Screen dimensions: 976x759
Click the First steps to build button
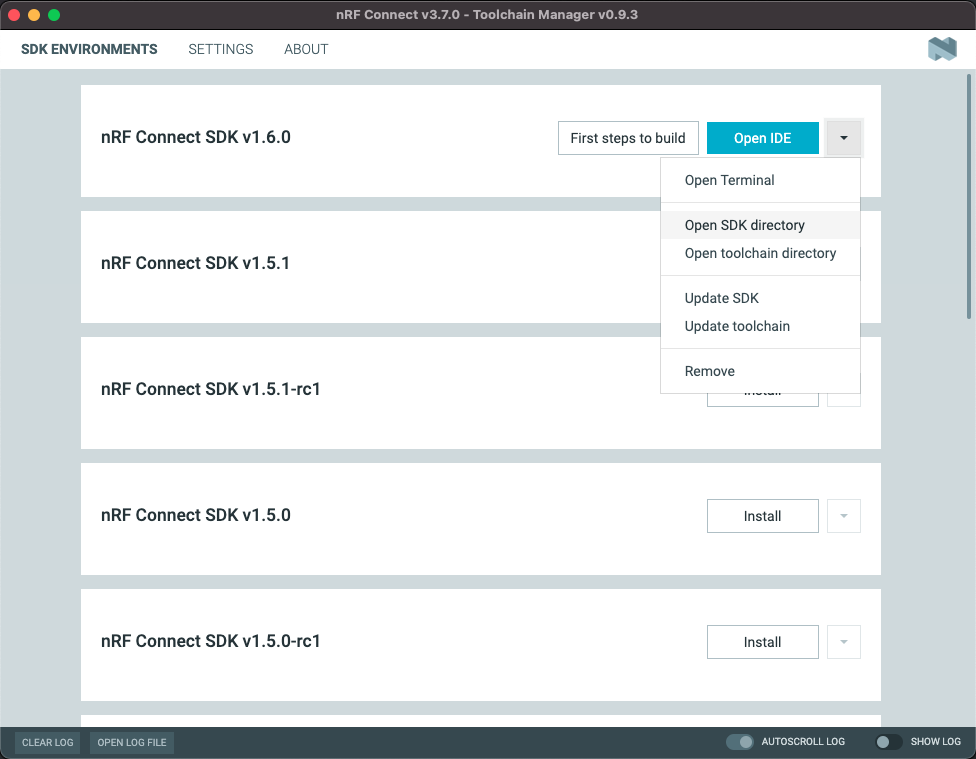point(628,138)
